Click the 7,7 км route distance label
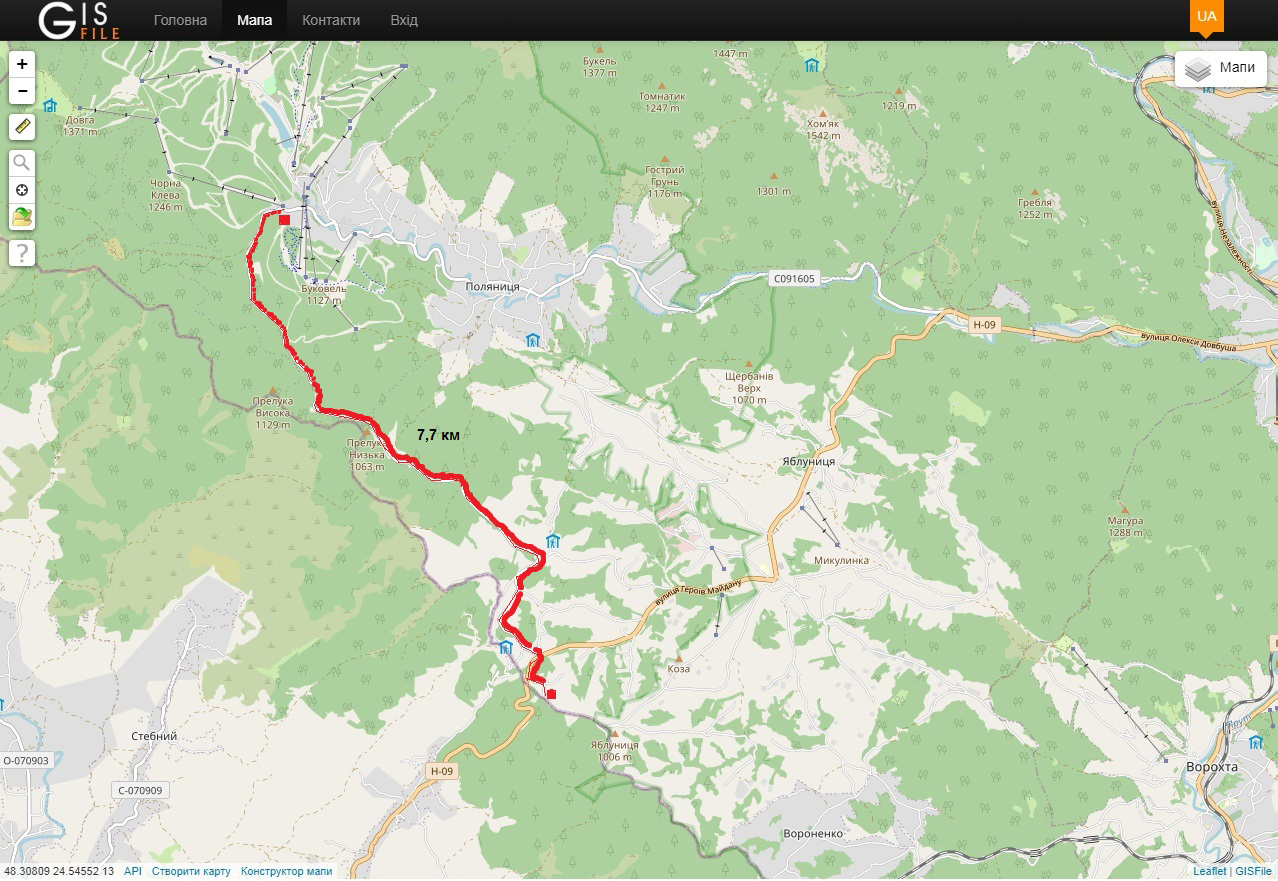Viewport: 1278px width, 881px height. [438, 435]
